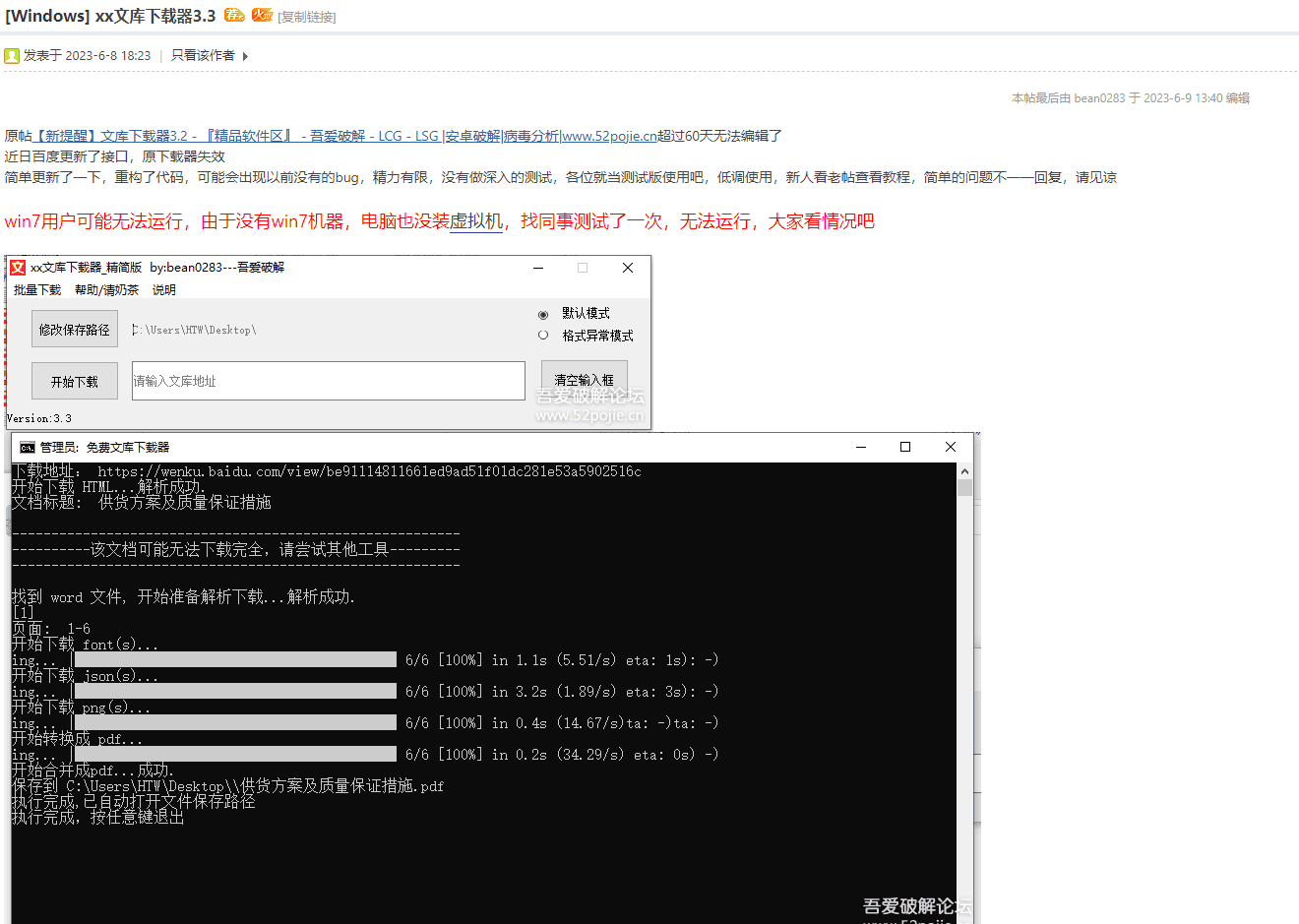Click the 找到 word 文件 console line
Screen dimensions: 1299x924
tap(183, 597)
